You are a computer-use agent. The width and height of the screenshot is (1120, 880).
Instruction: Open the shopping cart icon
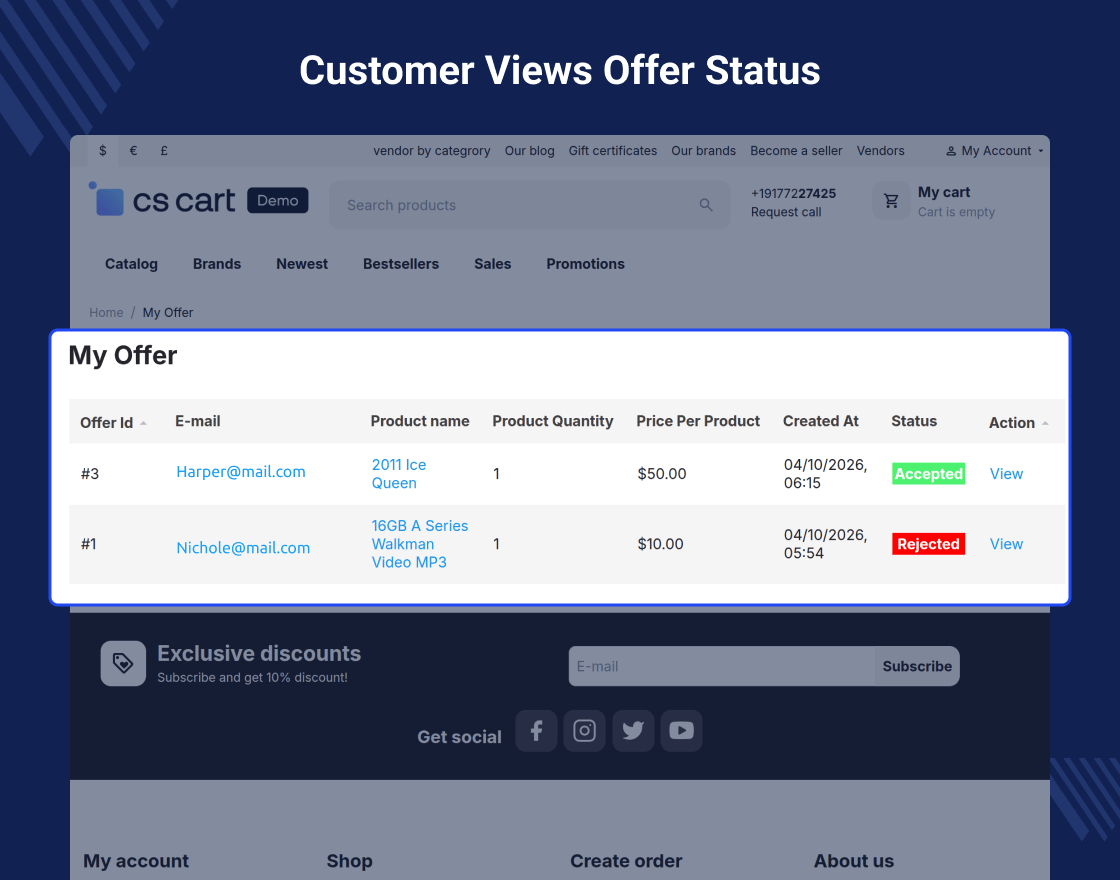tap(891, 201)
